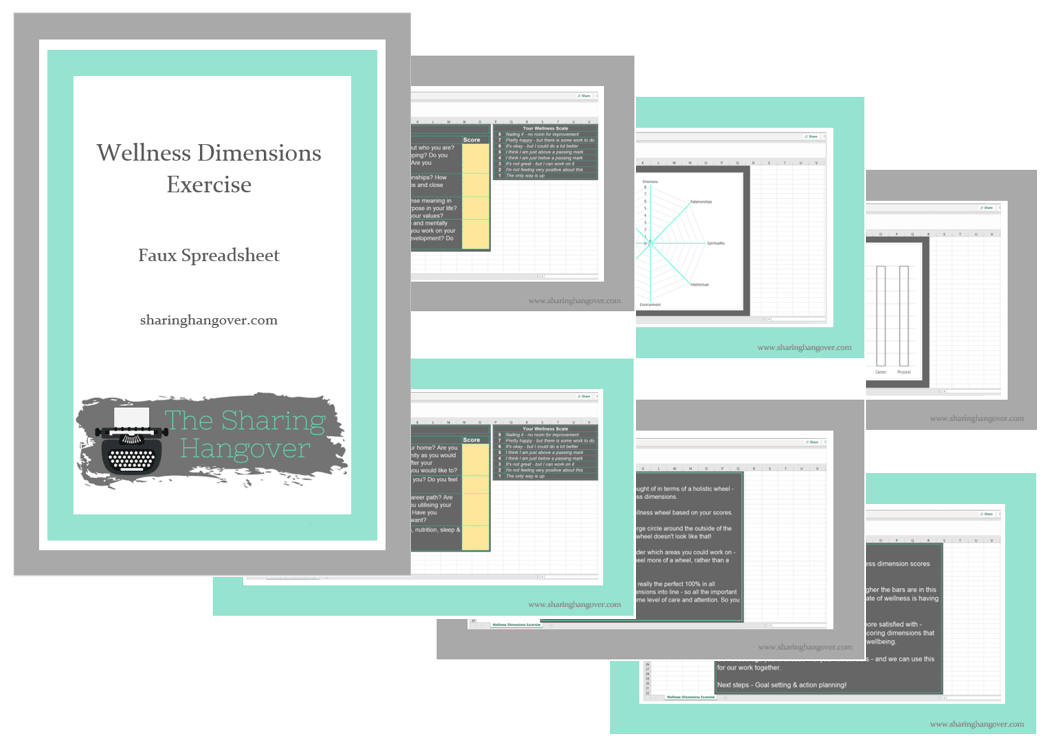Select Score header on the grey-framed Score page
This screenshot has height=749, width=1050.
click(x=471, y=140)
